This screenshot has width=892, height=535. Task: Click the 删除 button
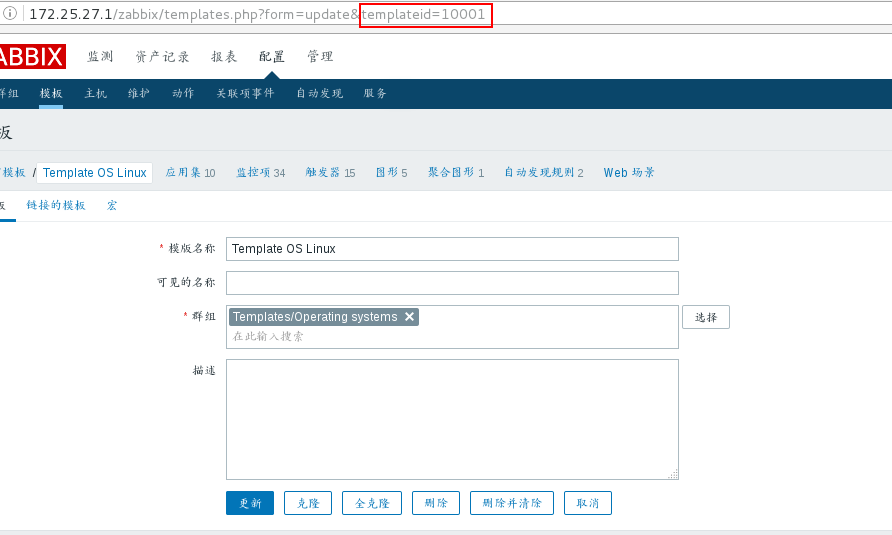pos(436,503)
